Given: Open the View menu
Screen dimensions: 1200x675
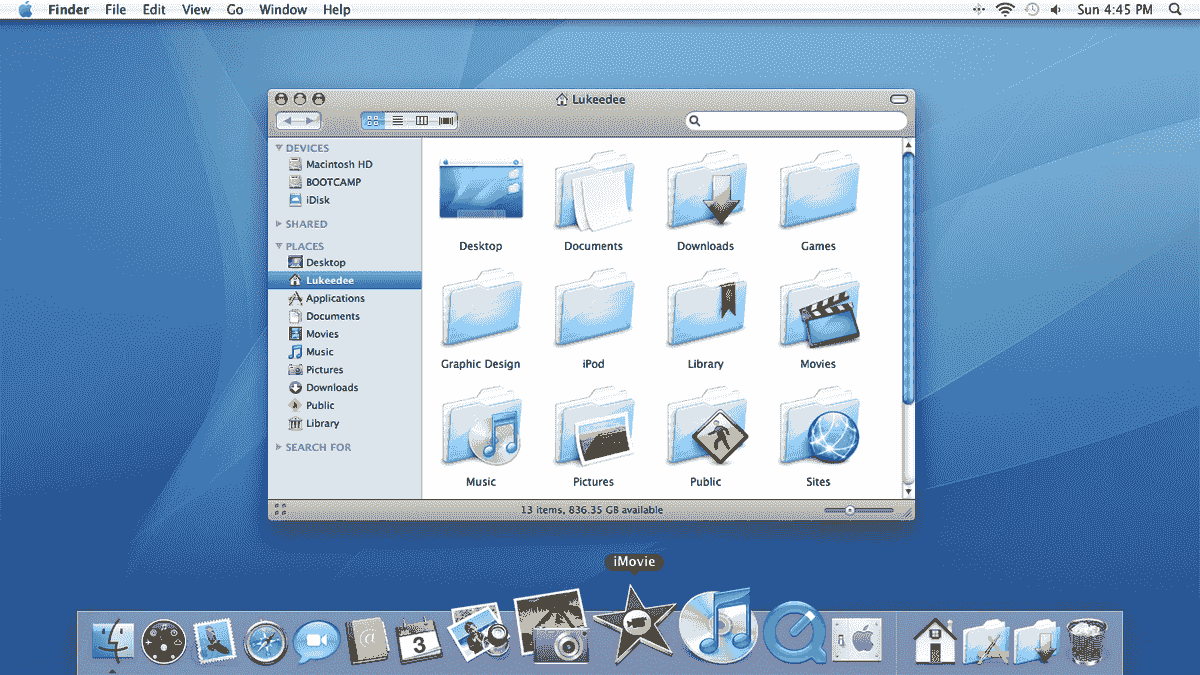Looking at the screenshot, I should 196,10.
